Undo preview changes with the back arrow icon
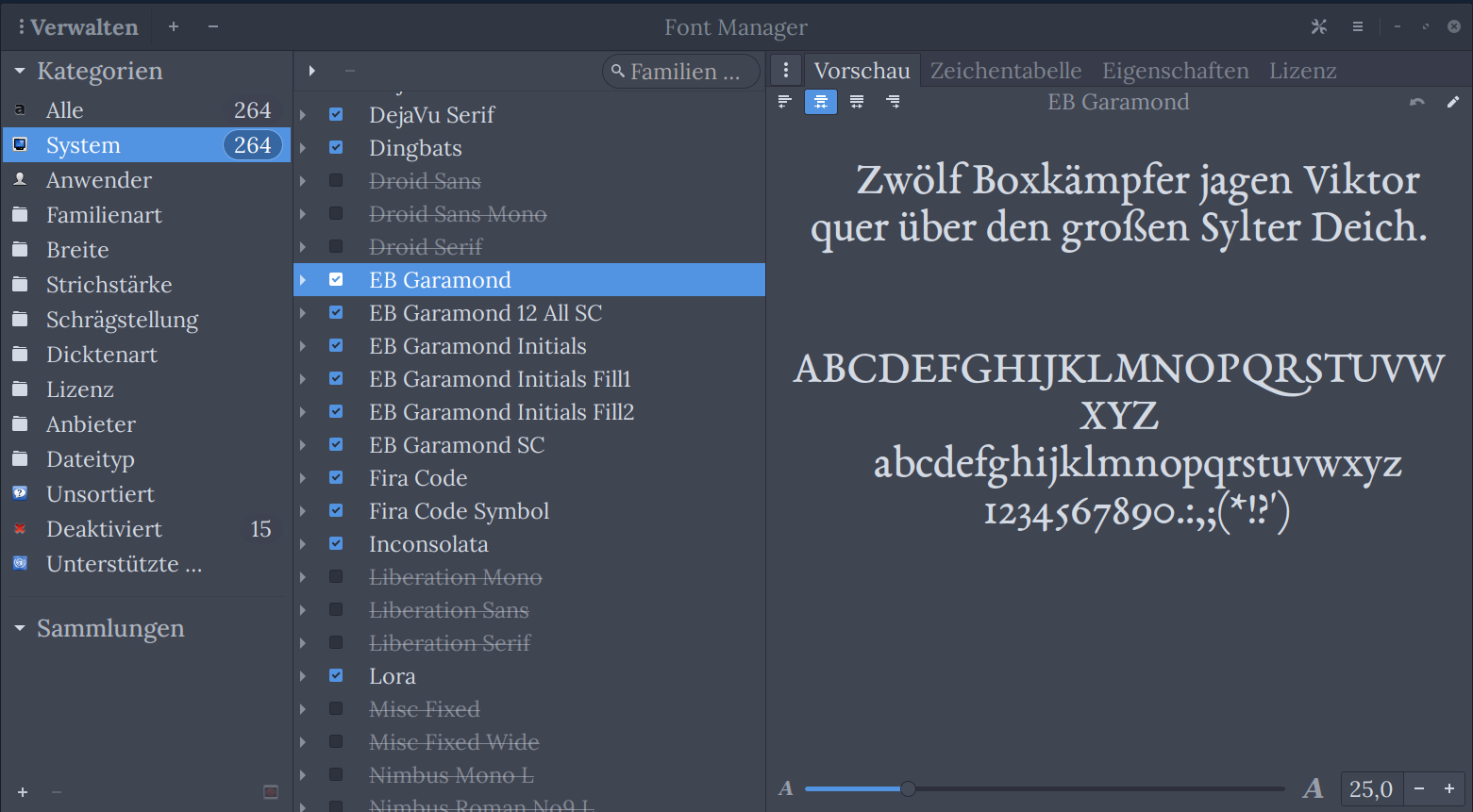The height and width of the screenshot is (812, 1473). click(x=1417, y=102)
